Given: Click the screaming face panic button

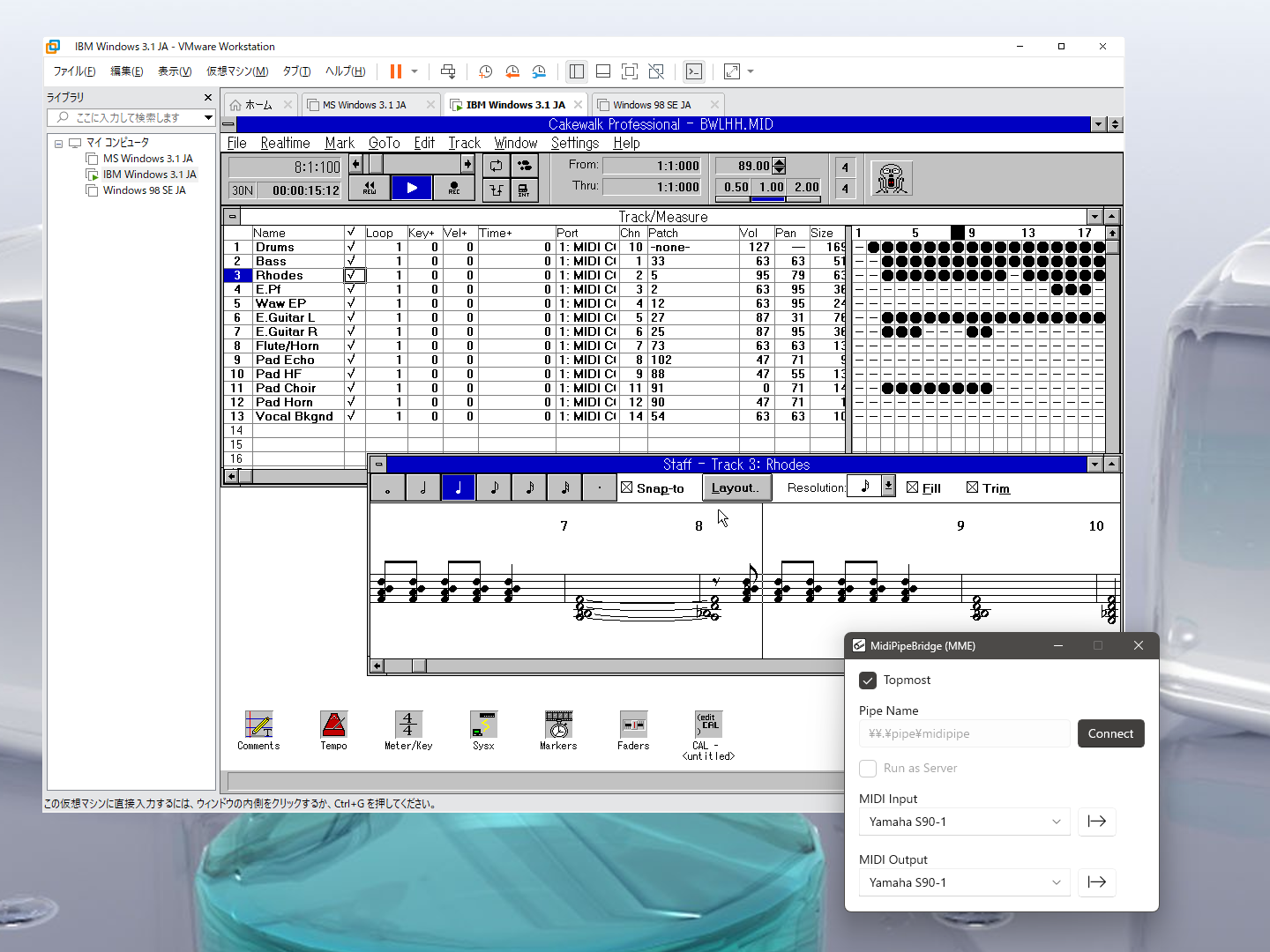Looking at the screenshot, I should (x=892, y=178).
